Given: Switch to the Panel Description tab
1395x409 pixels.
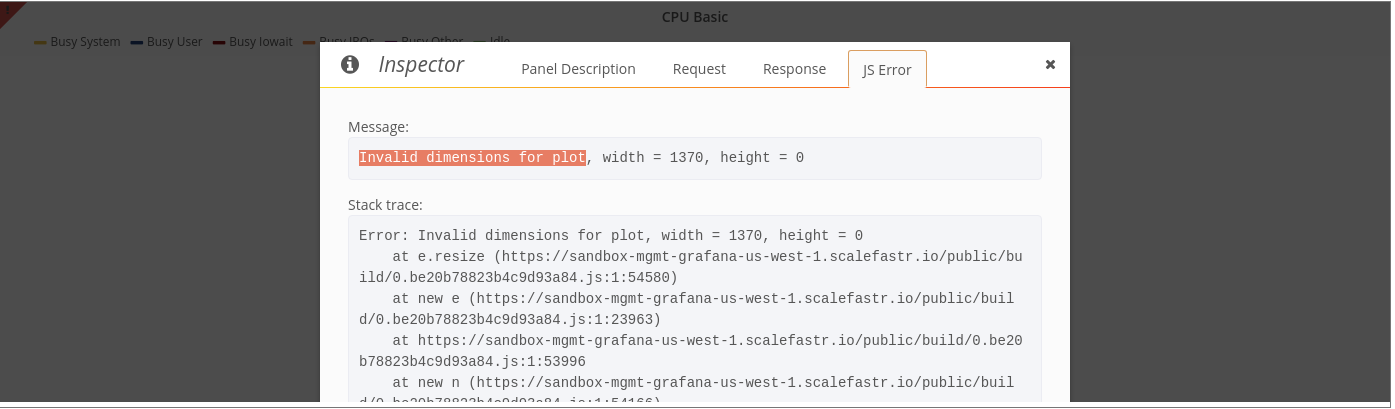Looking at the screenshot, I should coord(578,69).
